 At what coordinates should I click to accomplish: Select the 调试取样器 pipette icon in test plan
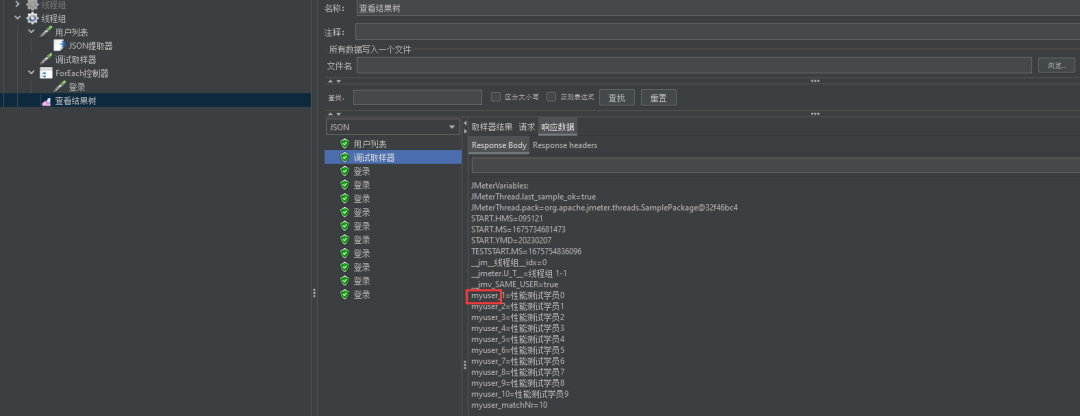coord(45,59)
